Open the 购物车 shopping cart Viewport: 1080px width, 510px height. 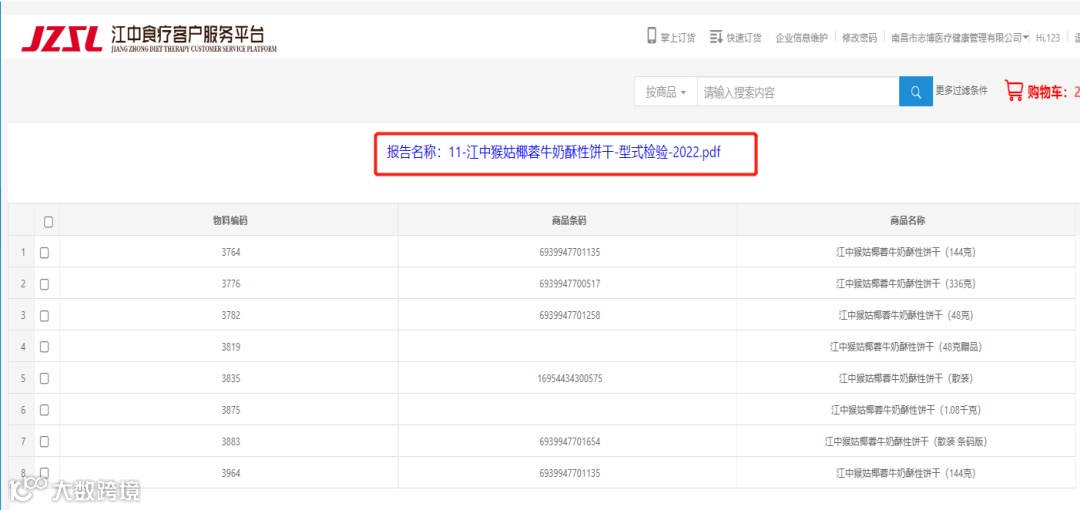coord(1041,92)
